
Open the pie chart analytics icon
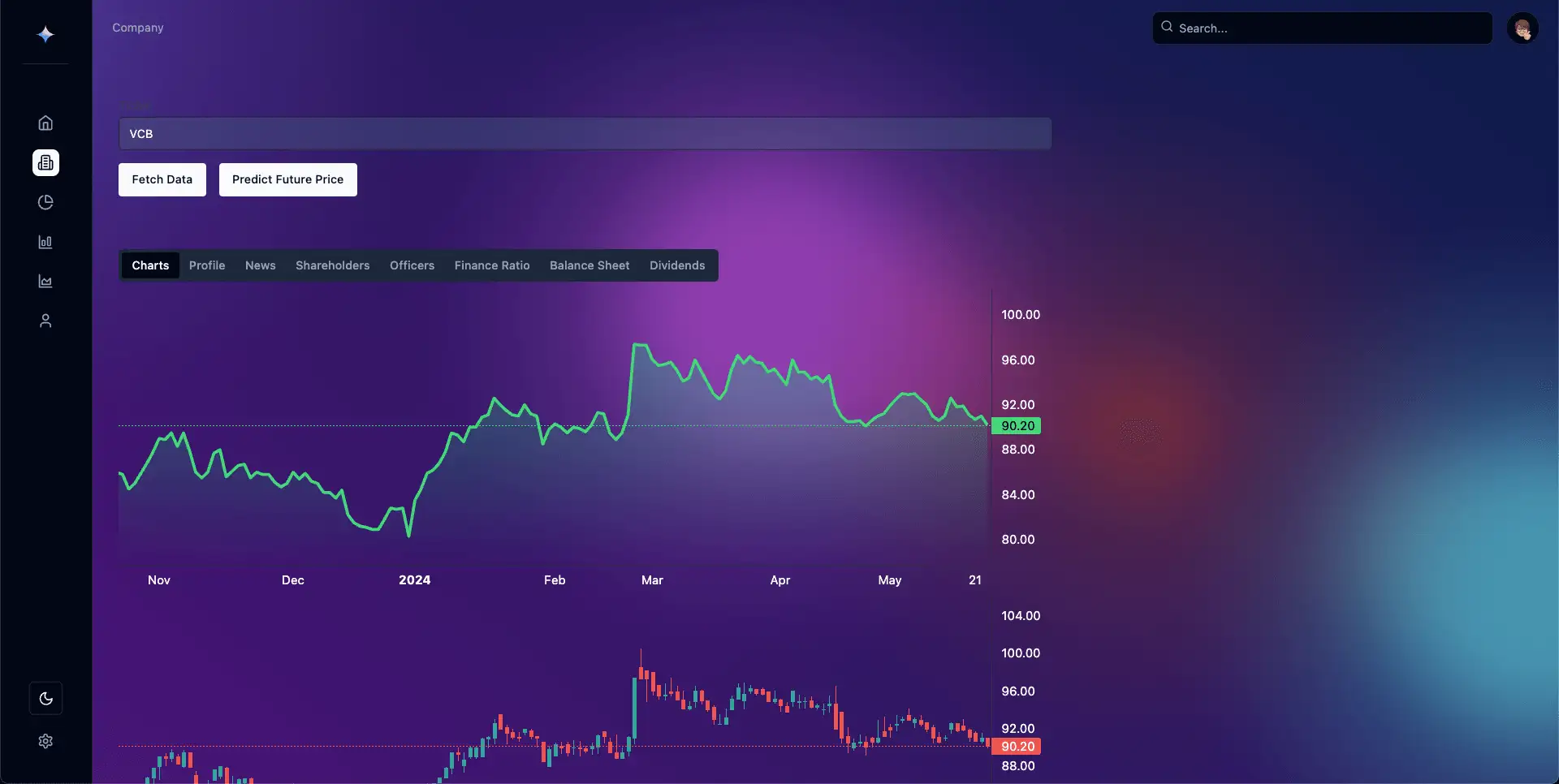(45, 202)
